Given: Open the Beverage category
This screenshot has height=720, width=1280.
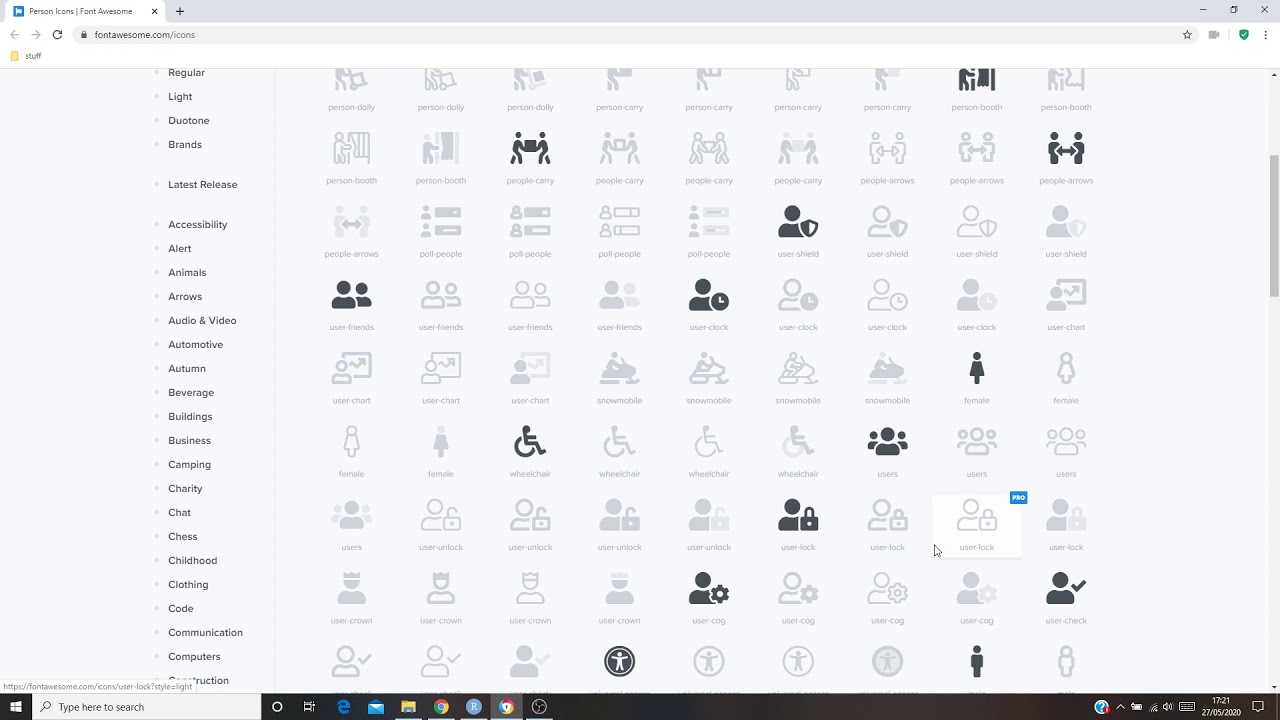Looking at the screenshot, I should pyautogui.click(x=191, y=393).
